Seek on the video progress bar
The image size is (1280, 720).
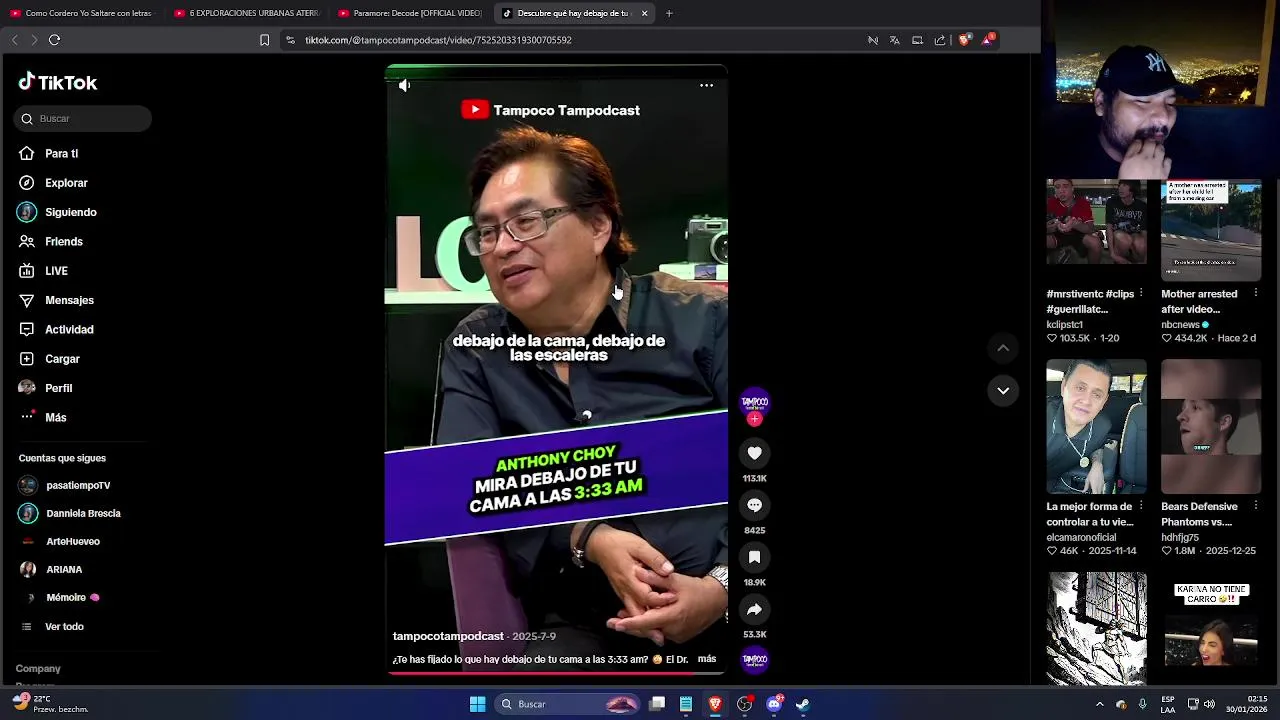point(556,672)
